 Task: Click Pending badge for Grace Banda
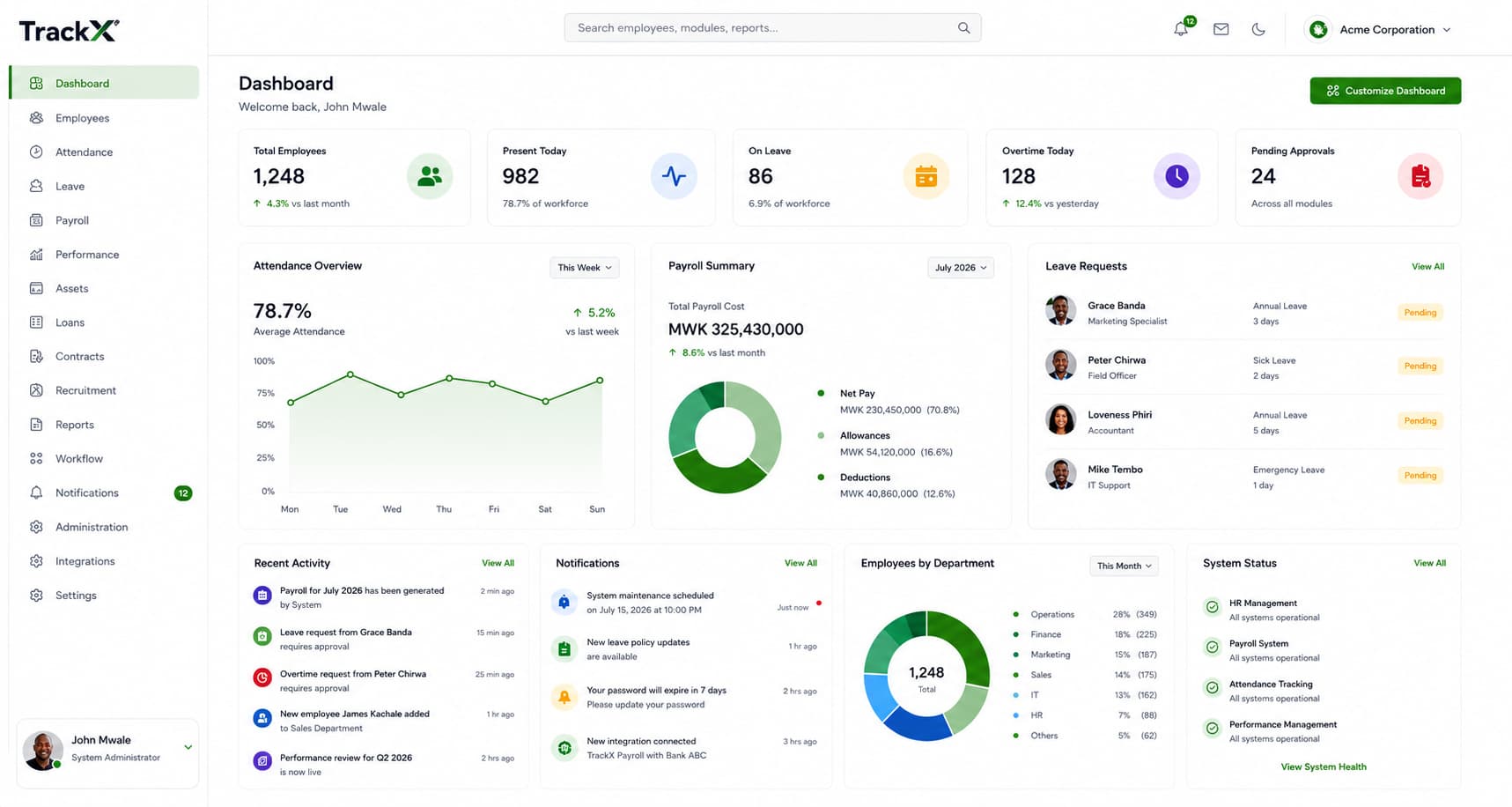pyautogui.click(x=1420, y=313)
